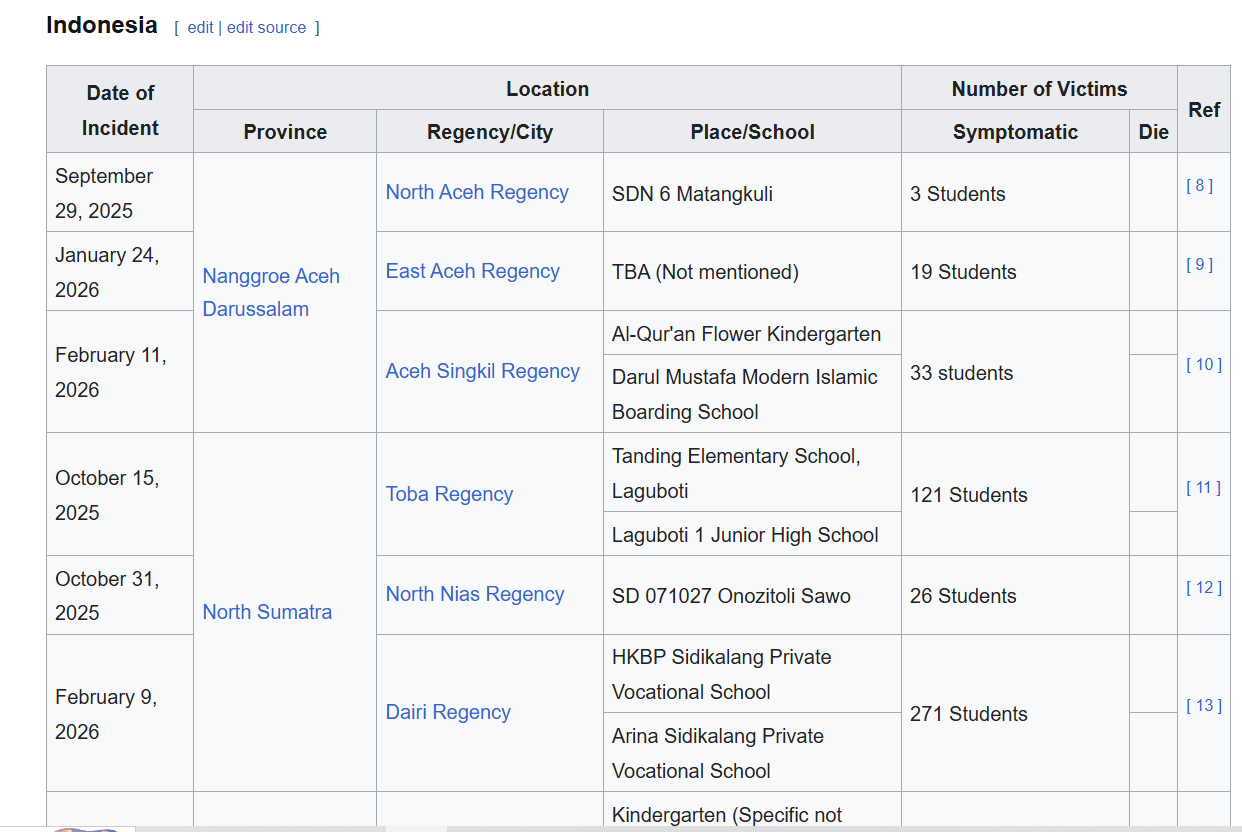Click the 'edit' link beside Indonesia heading

pyautogui.click(x=200, y=28)
